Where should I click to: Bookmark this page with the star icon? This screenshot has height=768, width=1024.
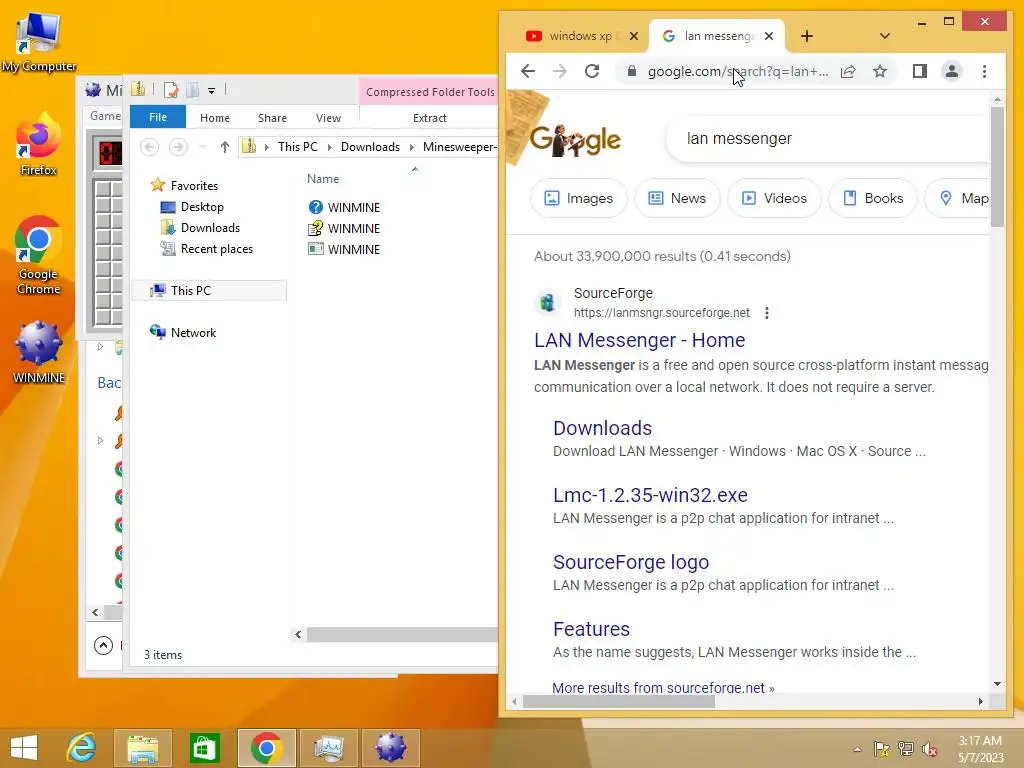(x=880, y=71)
